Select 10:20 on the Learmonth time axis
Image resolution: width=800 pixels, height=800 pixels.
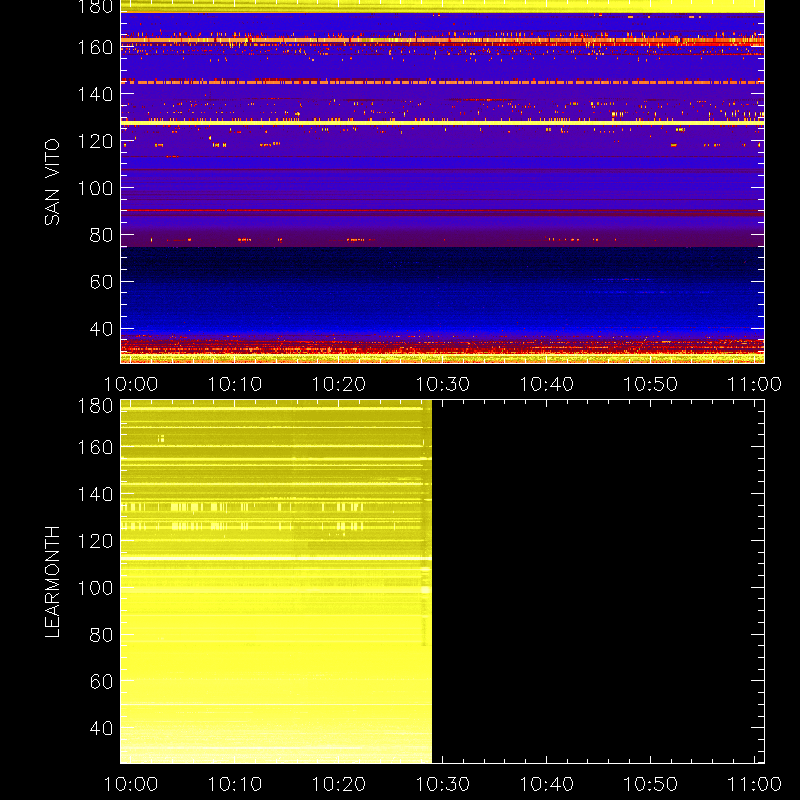[339, 784]
